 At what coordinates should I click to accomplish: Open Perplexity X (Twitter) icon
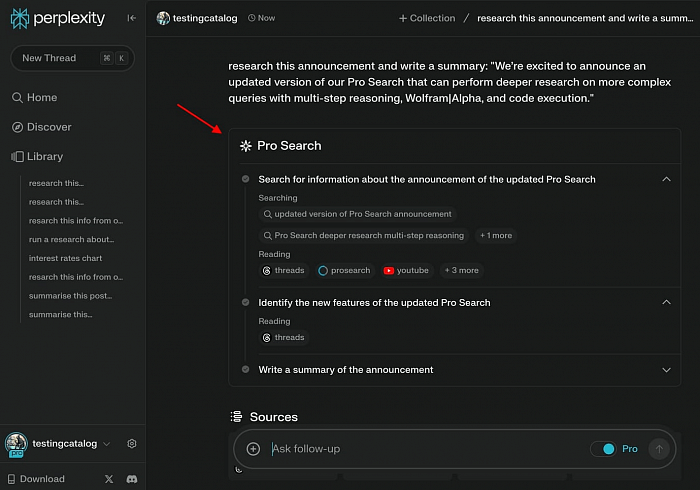click(x=109, y=479)
